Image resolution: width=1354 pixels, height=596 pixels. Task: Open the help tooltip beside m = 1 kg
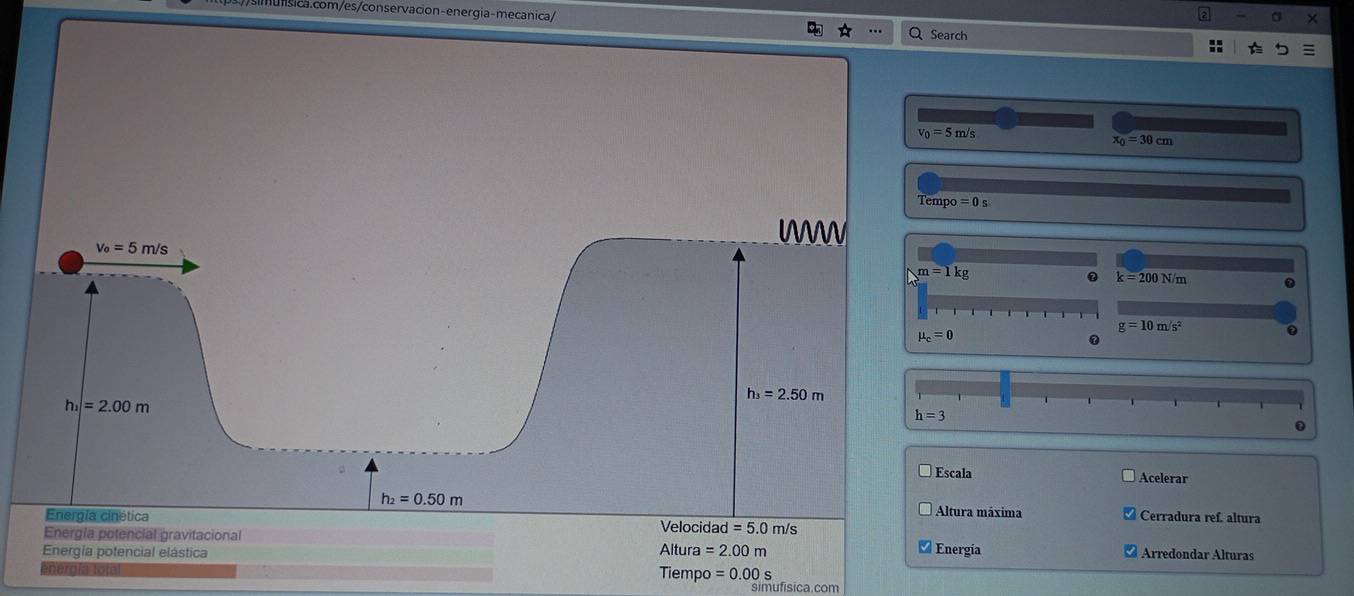(x=1094, y=278)
